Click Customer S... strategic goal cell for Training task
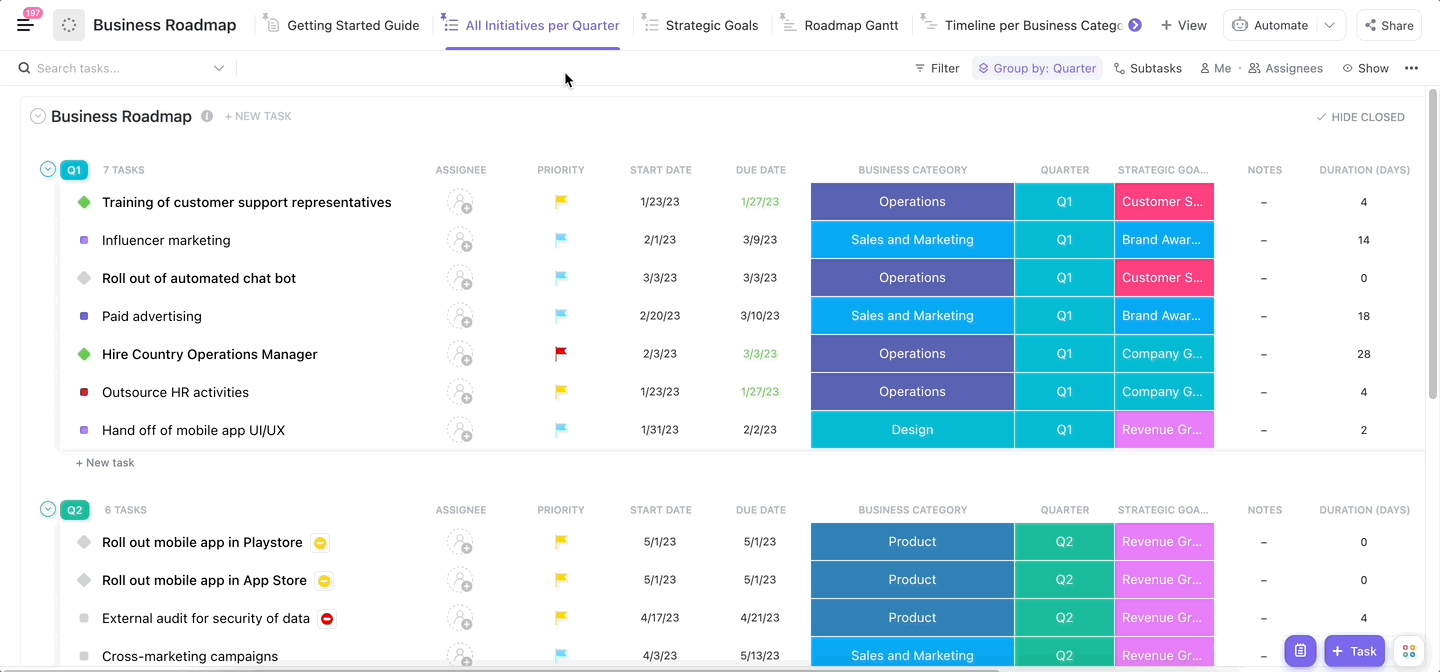The image size is (1440, 672). coord(1164,202)
